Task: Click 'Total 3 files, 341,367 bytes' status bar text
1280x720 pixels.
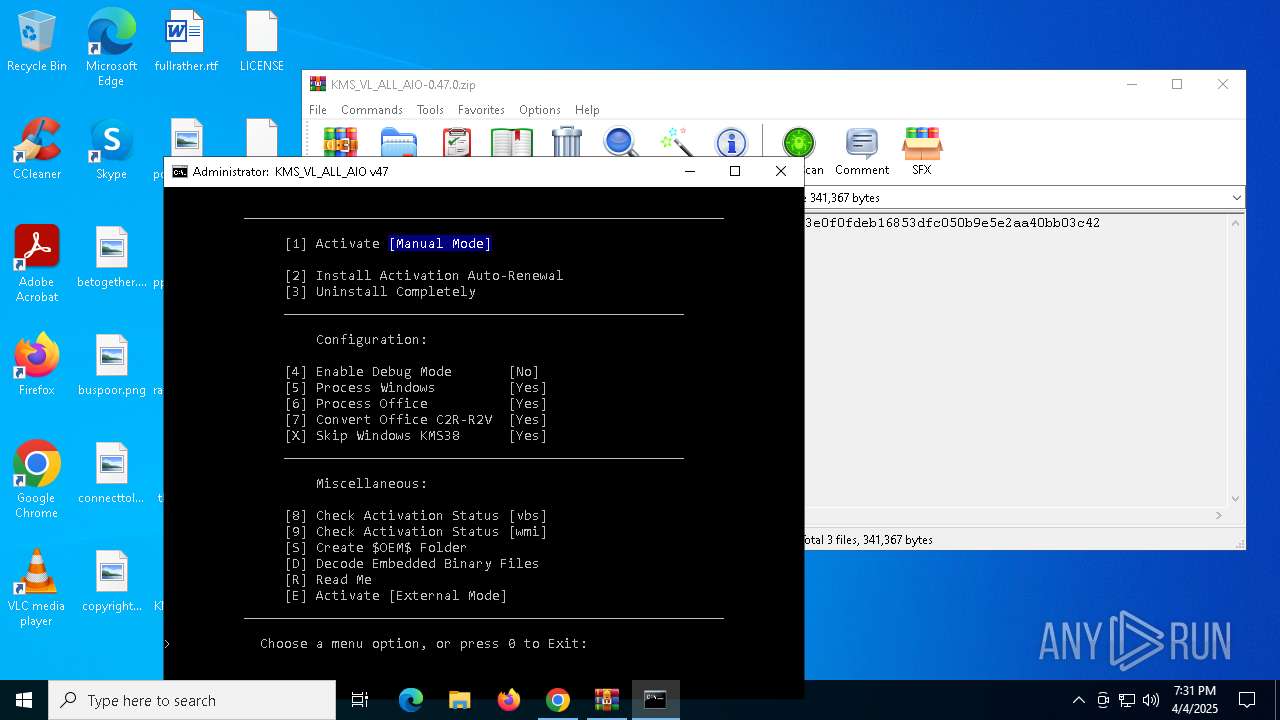Action: click(868, 540)
